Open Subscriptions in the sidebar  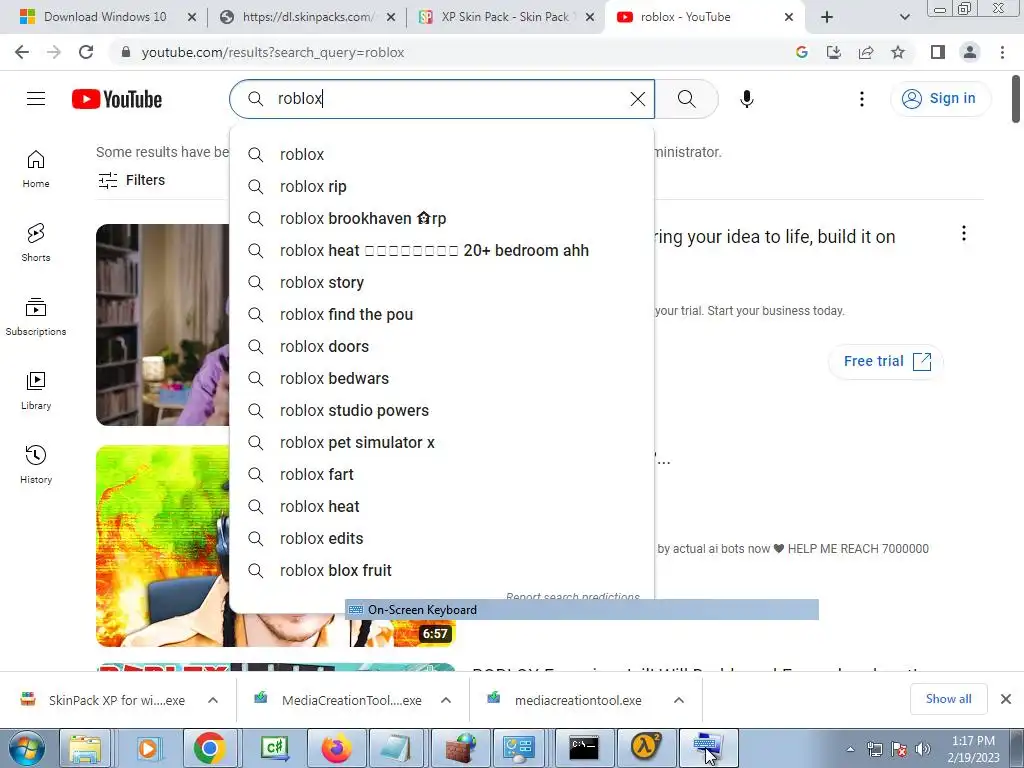click(x=36, y=317)
